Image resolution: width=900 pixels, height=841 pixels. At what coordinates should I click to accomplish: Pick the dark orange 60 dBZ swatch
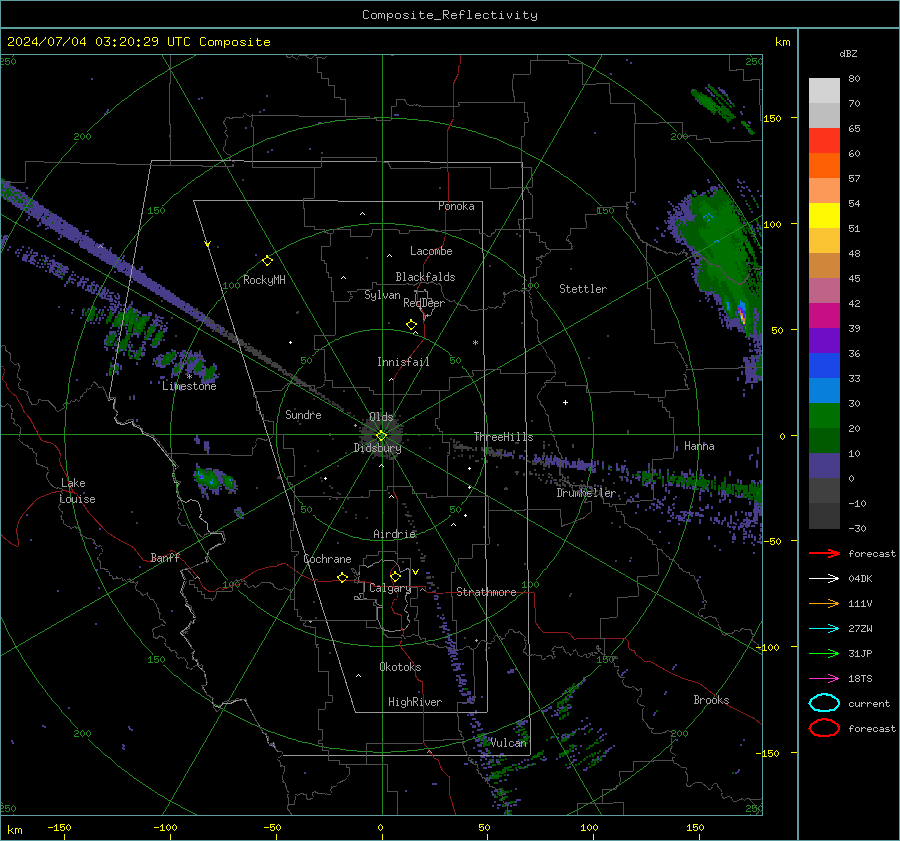(824, 165)
